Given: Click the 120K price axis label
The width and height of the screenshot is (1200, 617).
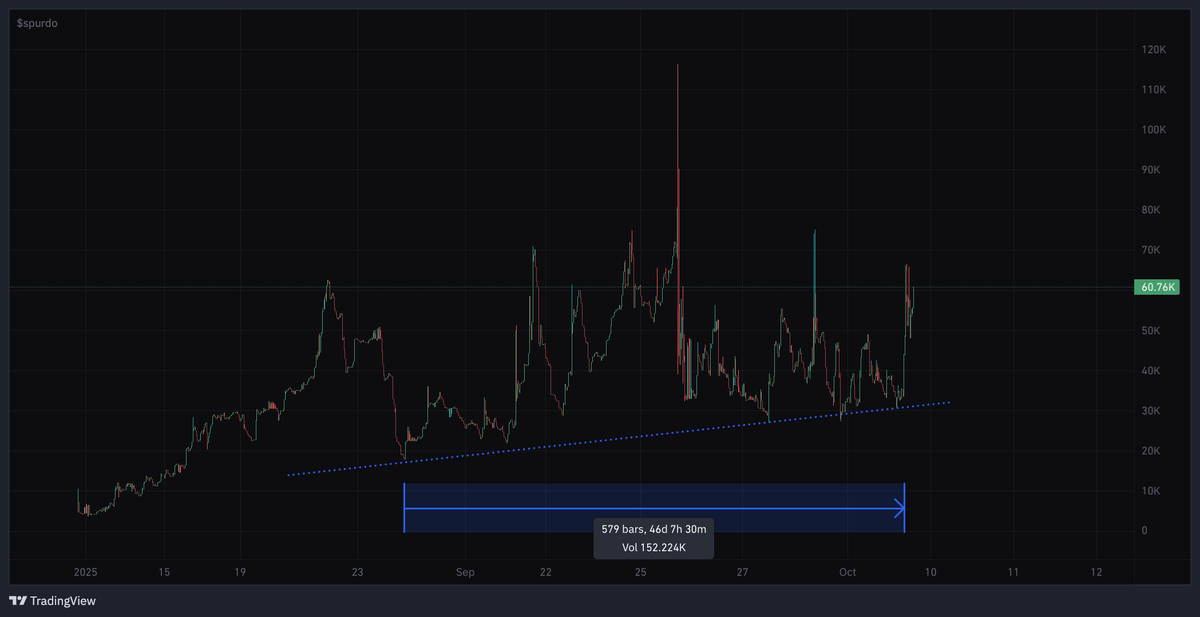Looking at the screenshot, I should click(x=1155, y=50).
